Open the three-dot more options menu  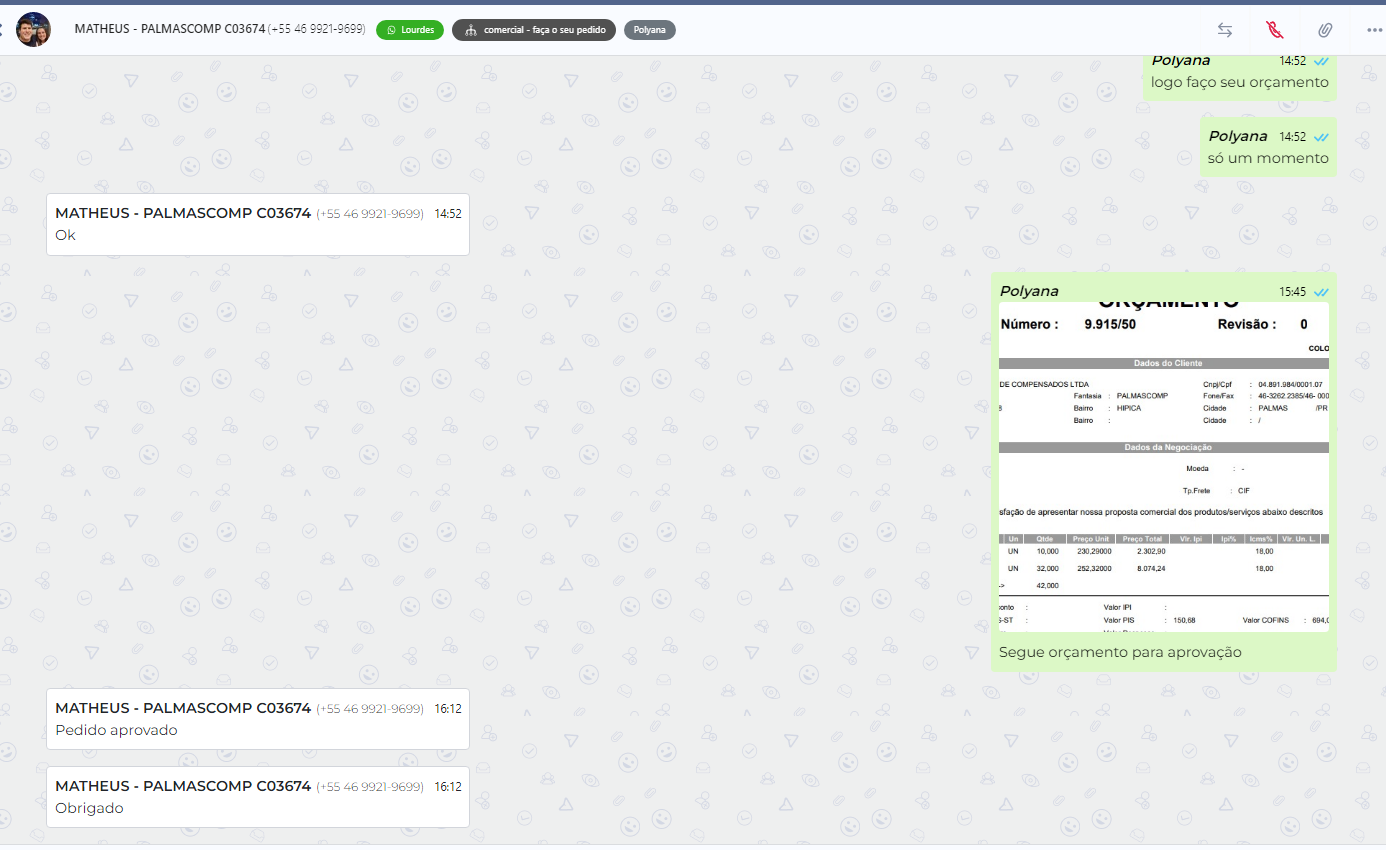coord(1374,30)
